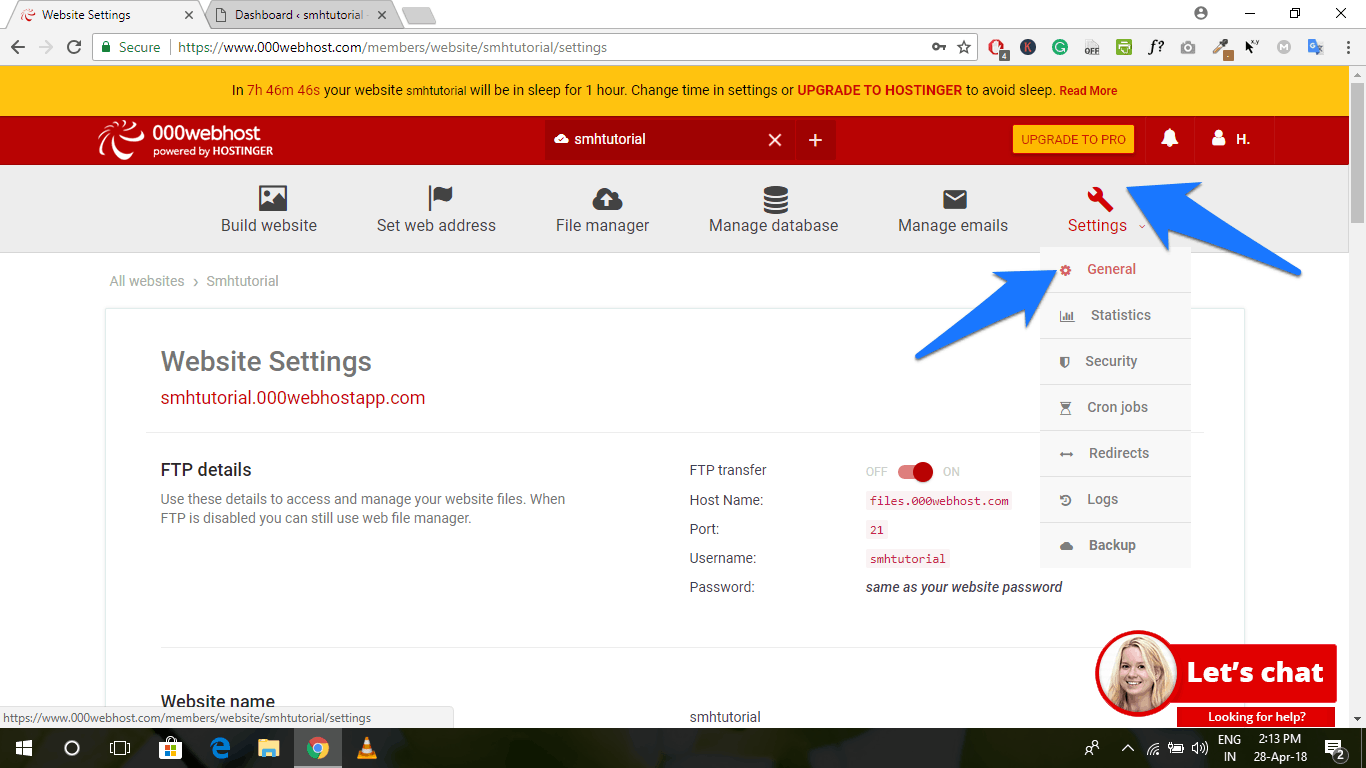Click the taskbar clock 2:13 PM
Viewport: 1366px width, 768px height.
pyautogui.click(x=1278, y=748)
